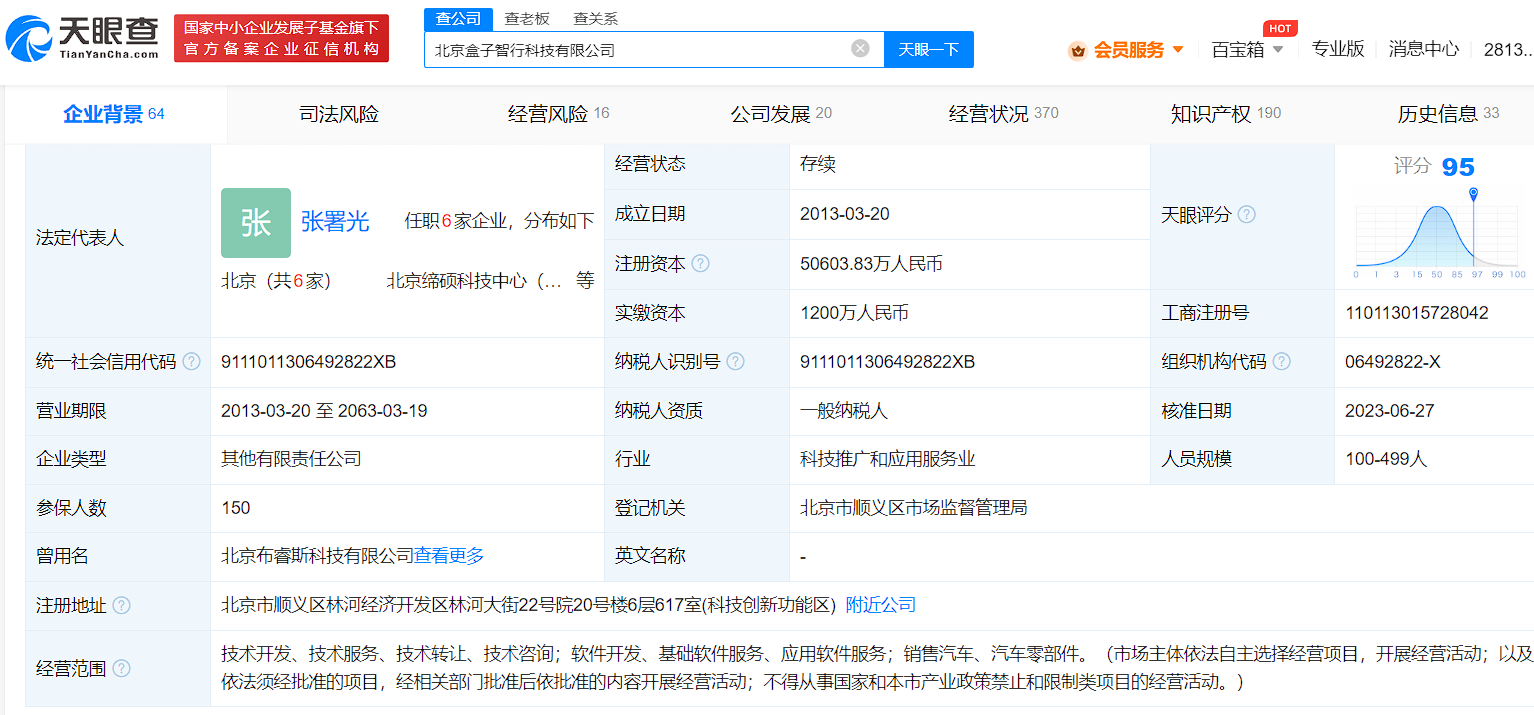Viewport: 1534px width, 715px height.
Task: Switch to the 知识产权 tab
Action: click(1225, 114)
